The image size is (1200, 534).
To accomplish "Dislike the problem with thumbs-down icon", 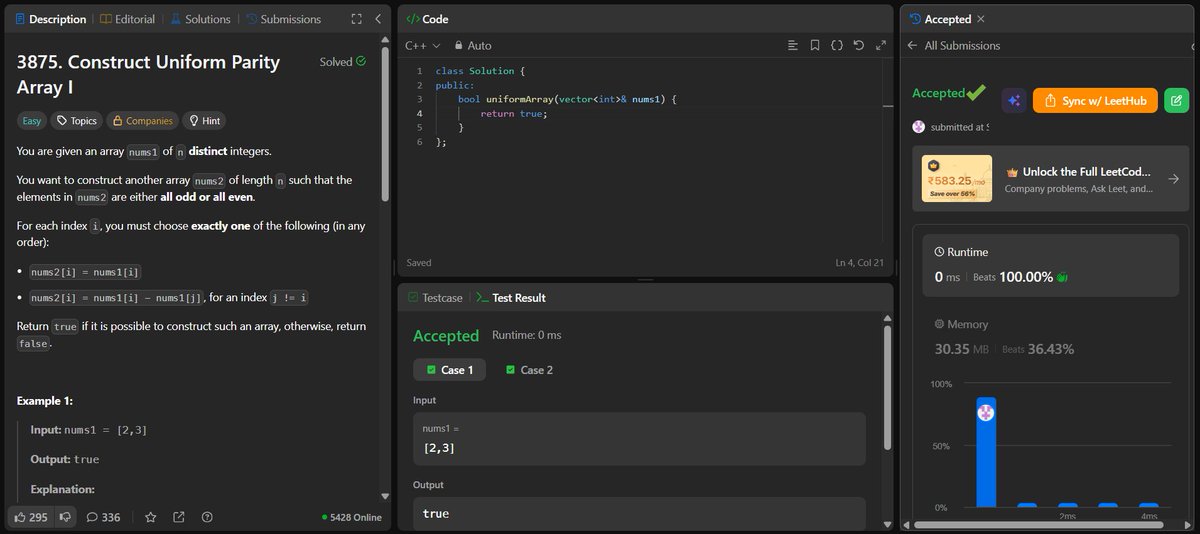I will (65, 517).
